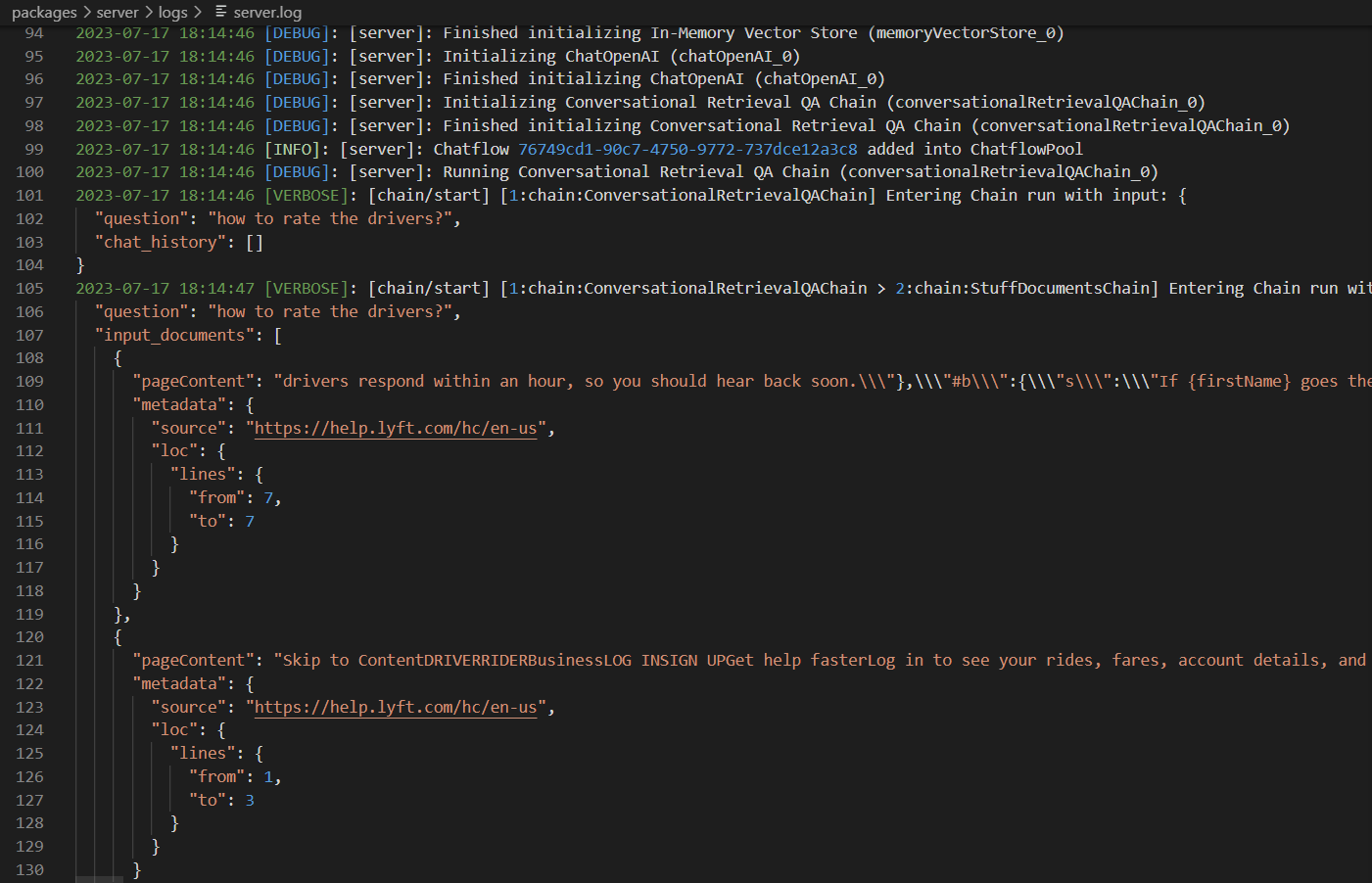This screenshot has width=1372, height=883.
Task: Click the Chatflow ID on line 99
Action: (x=687, y=149)
